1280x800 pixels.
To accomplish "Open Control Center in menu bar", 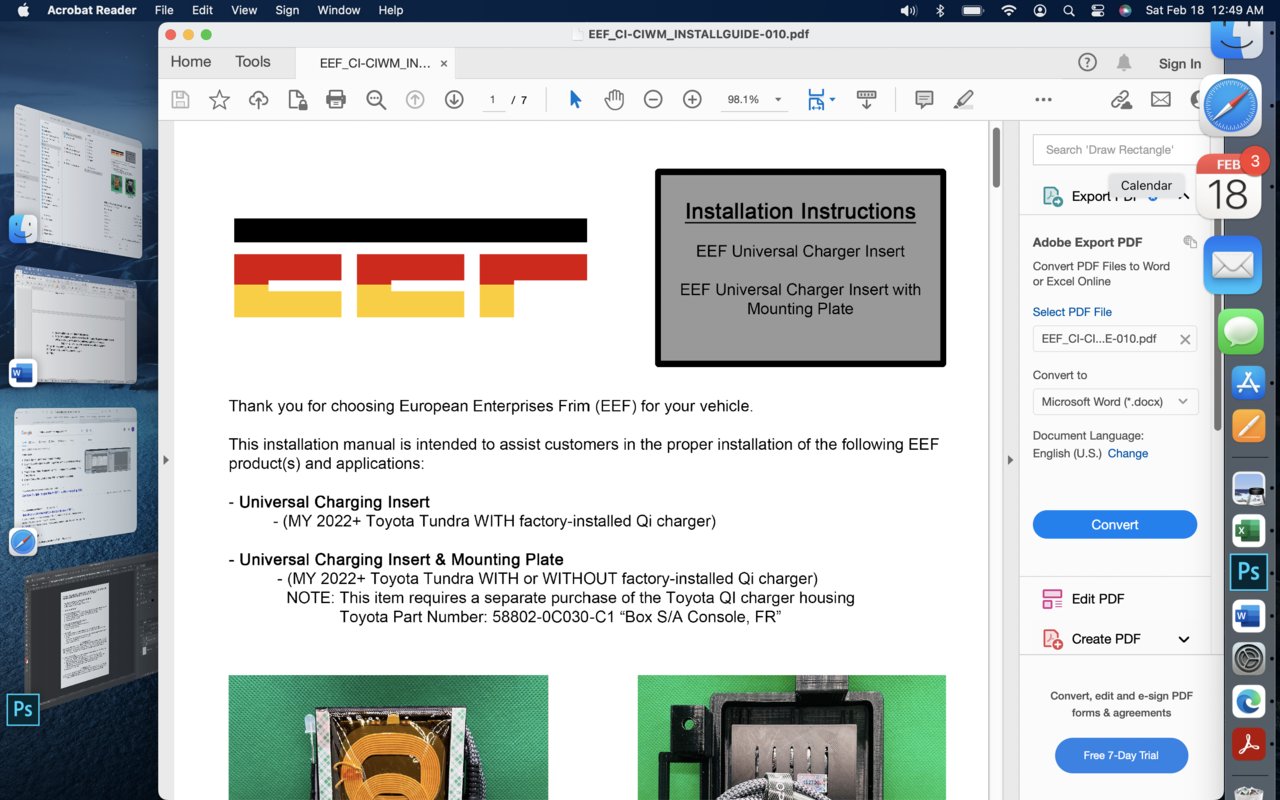I will click(1097, 10).
